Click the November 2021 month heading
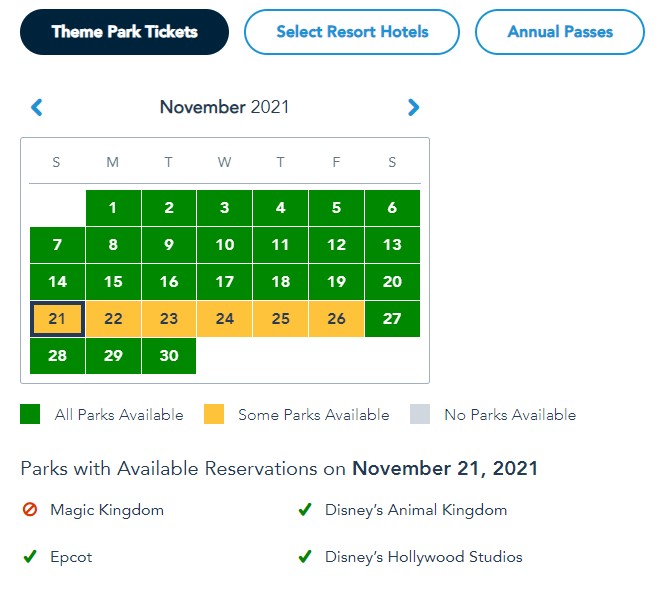The width and height of the screenshot is (663, 591). point(224,107)
